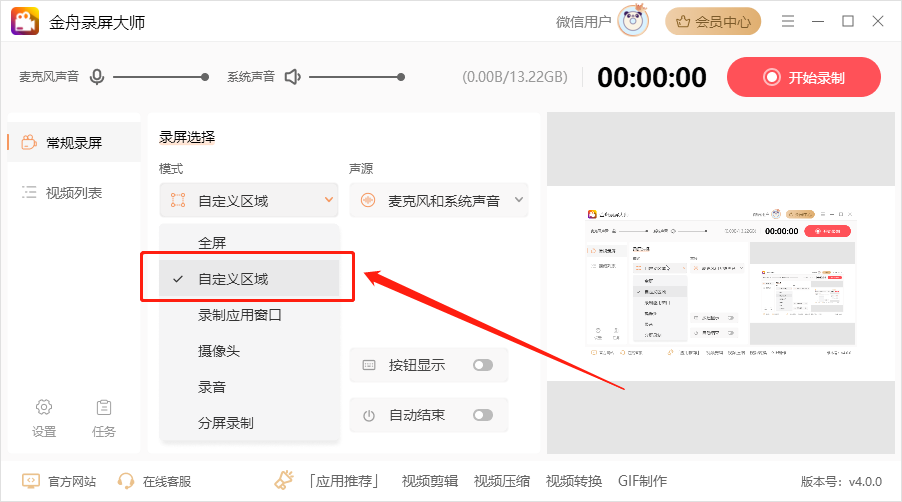902x502 pixels.
Task: Open the 任务 task clipboard icon
Action: 104,407
